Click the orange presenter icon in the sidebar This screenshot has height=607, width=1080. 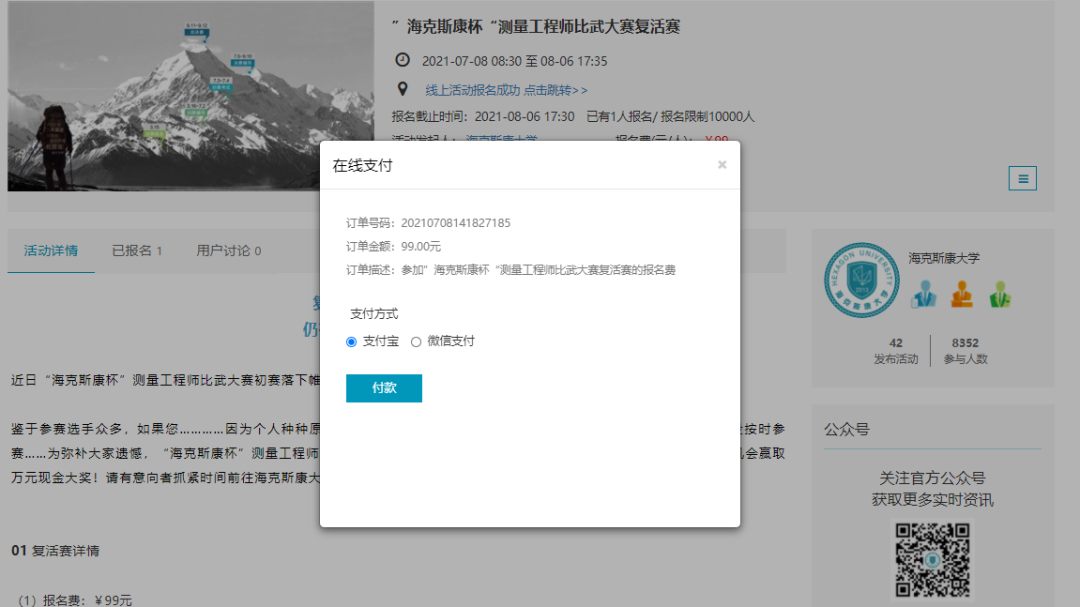pos(961,296)
